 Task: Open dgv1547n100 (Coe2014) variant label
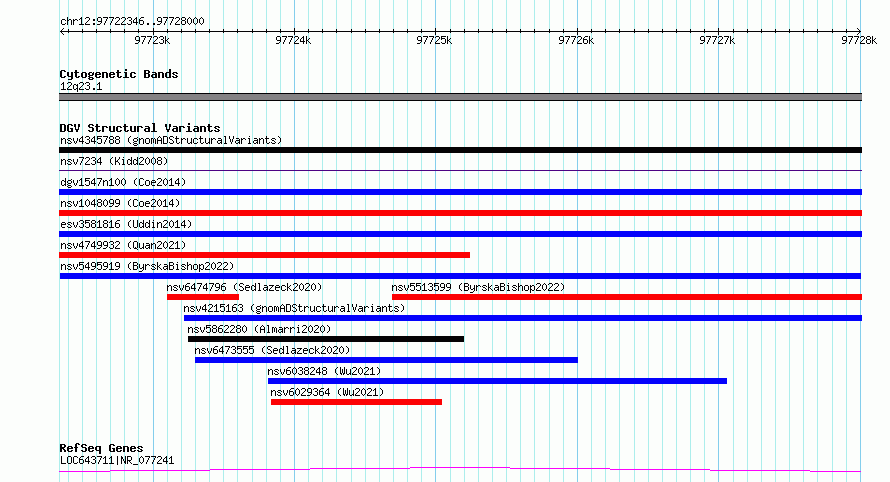click(x=123, y=182)
